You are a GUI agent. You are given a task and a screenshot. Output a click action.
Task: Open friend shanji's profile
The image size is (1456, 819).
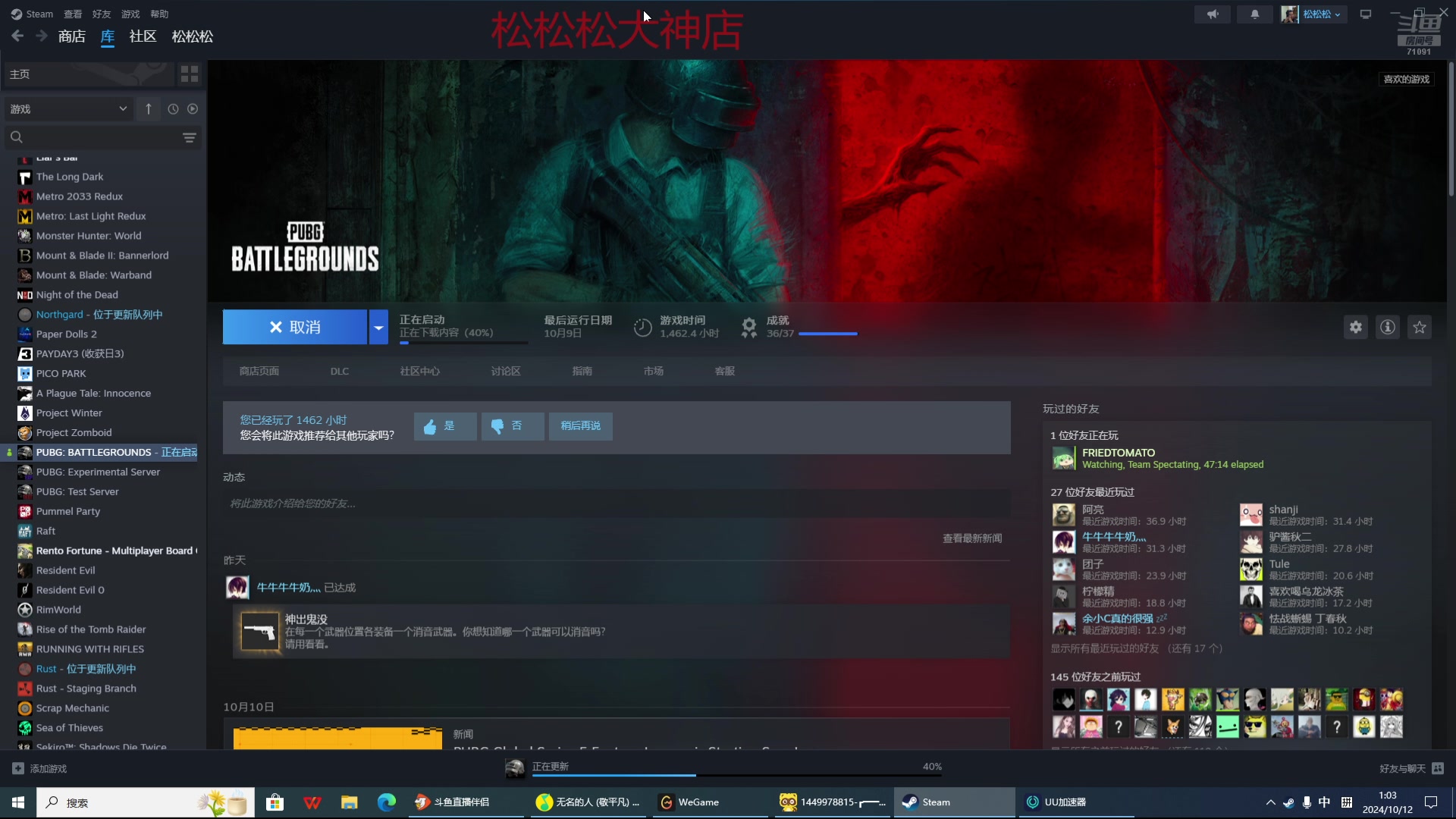[1284, 510]
